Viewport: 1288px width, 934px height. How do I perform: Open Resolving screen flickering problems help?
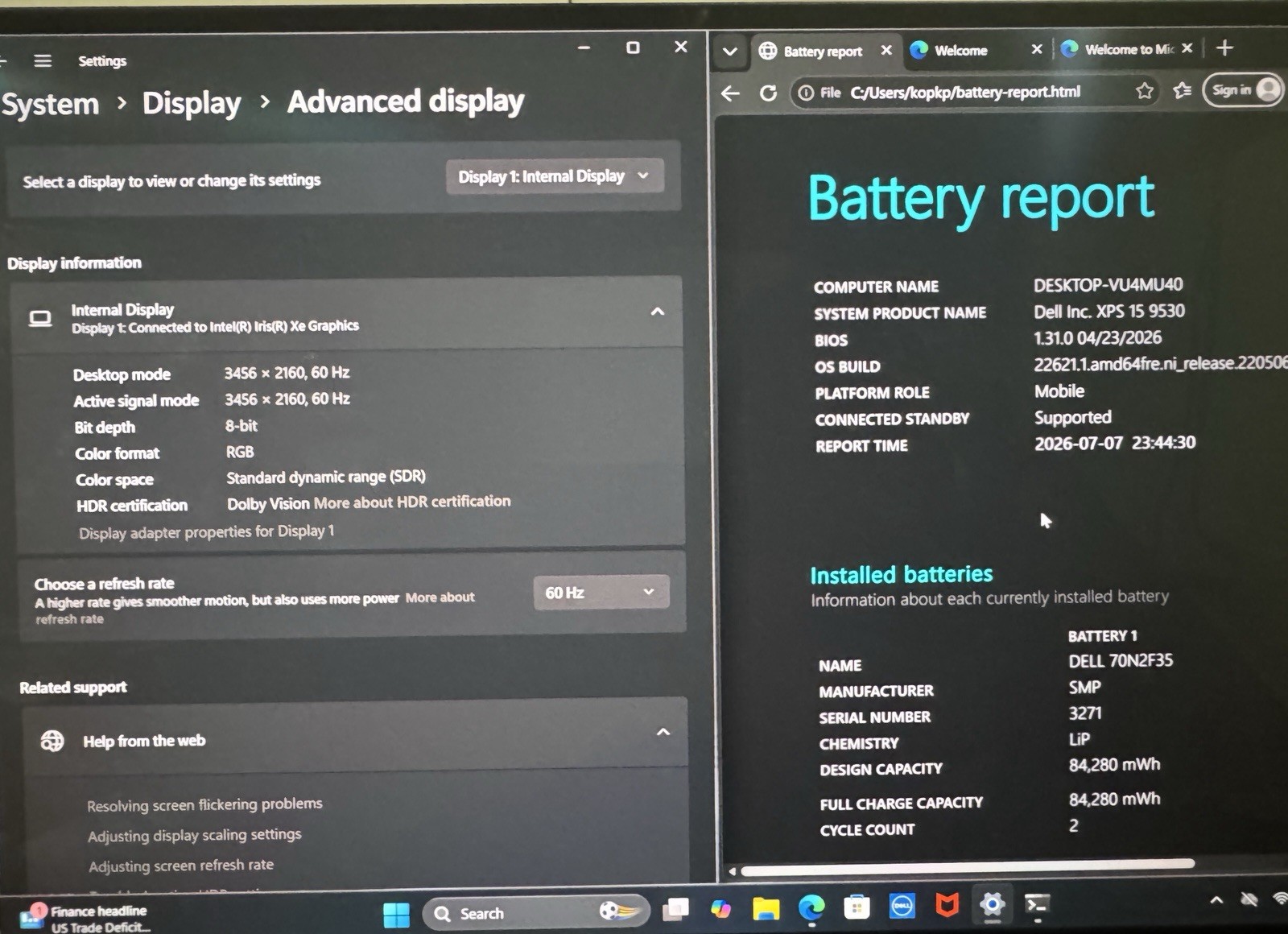(204, 804)
